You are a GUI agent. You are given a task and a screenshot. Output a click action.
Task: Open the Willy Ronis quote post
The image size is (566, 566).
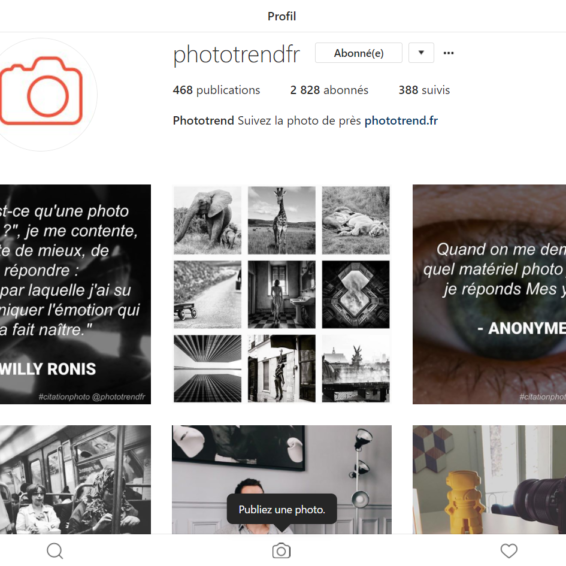[75, 294]
